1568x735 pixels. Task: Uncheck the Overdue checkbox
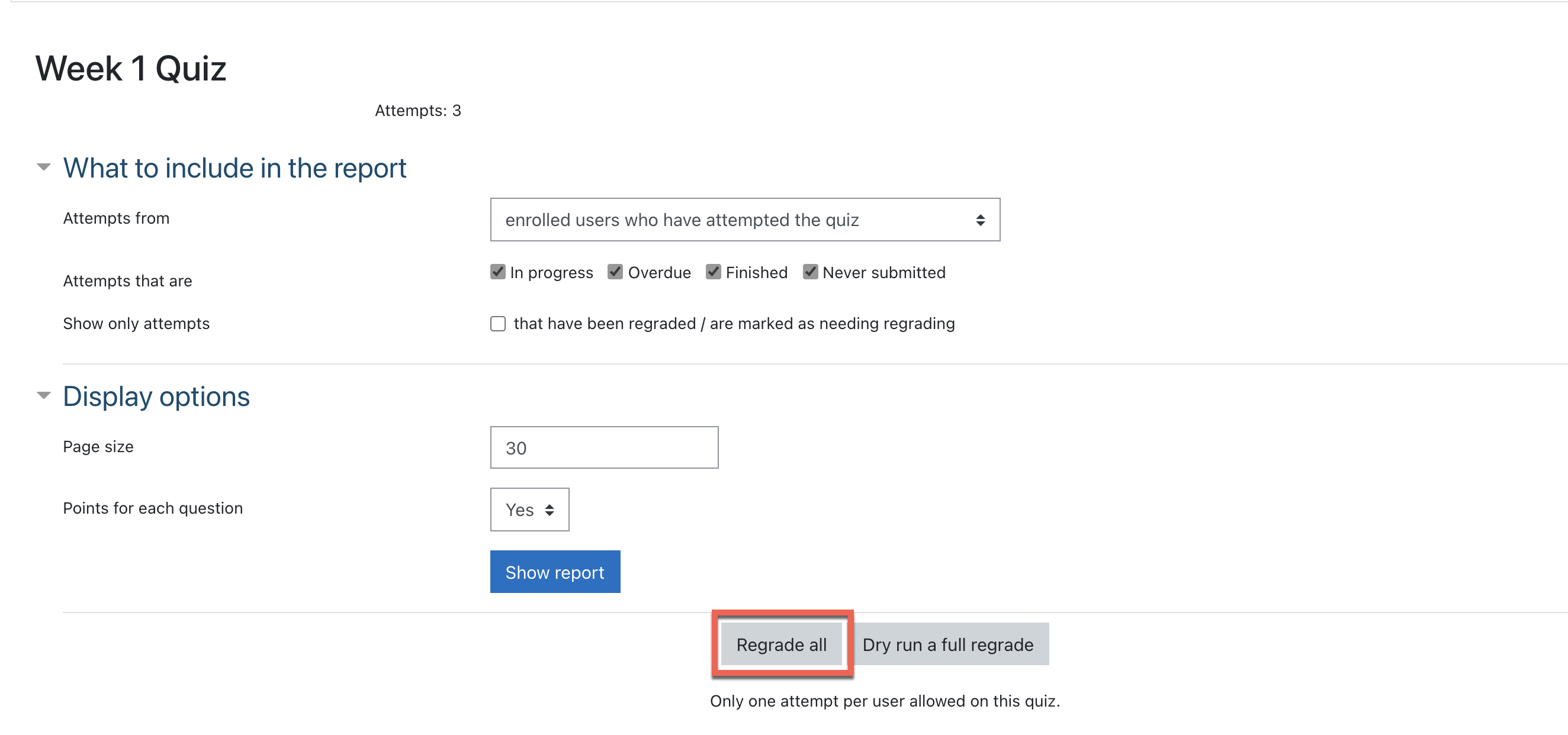coord(615,272)
